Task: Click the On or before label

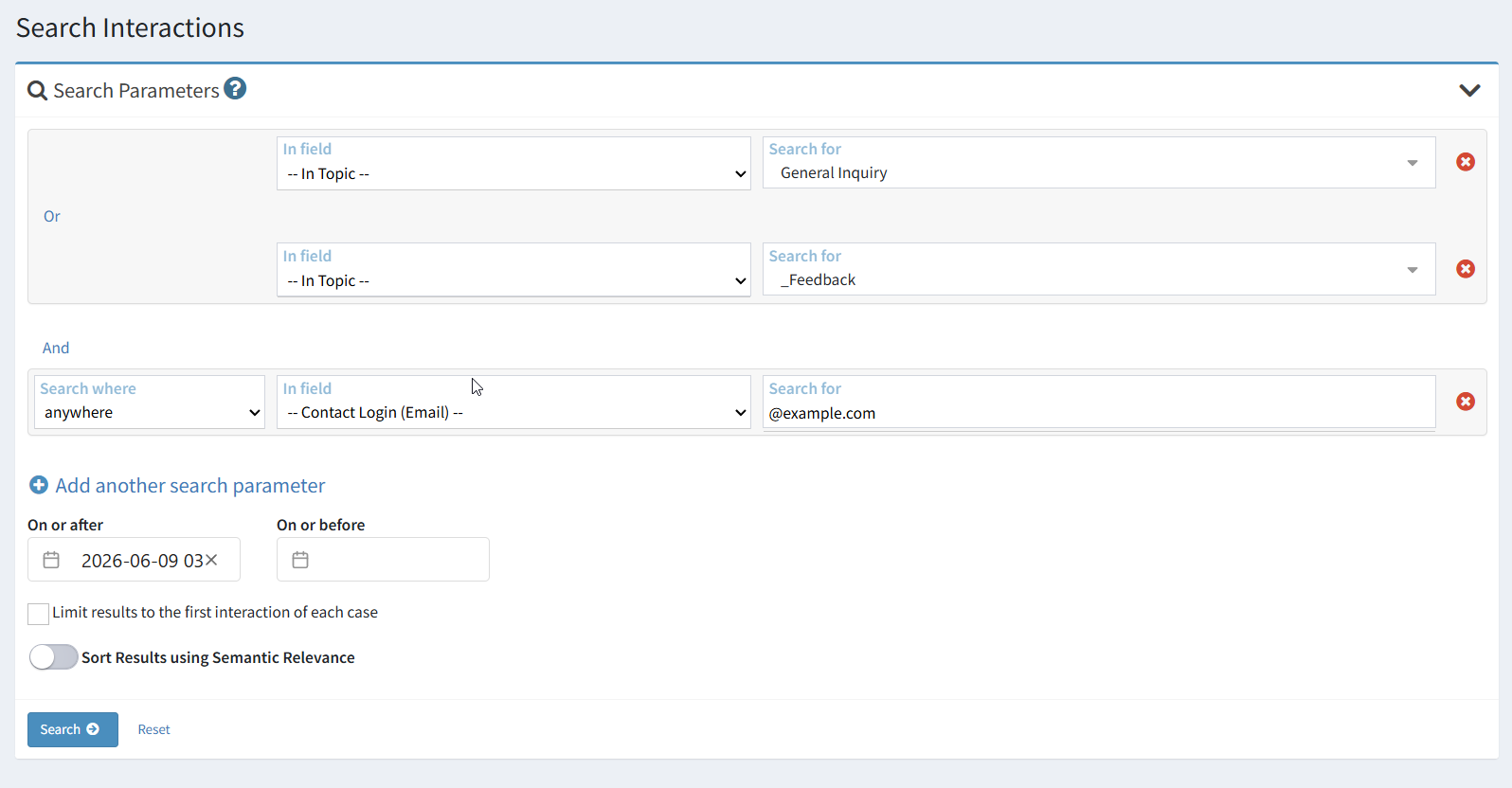Action: pos(320,525)
